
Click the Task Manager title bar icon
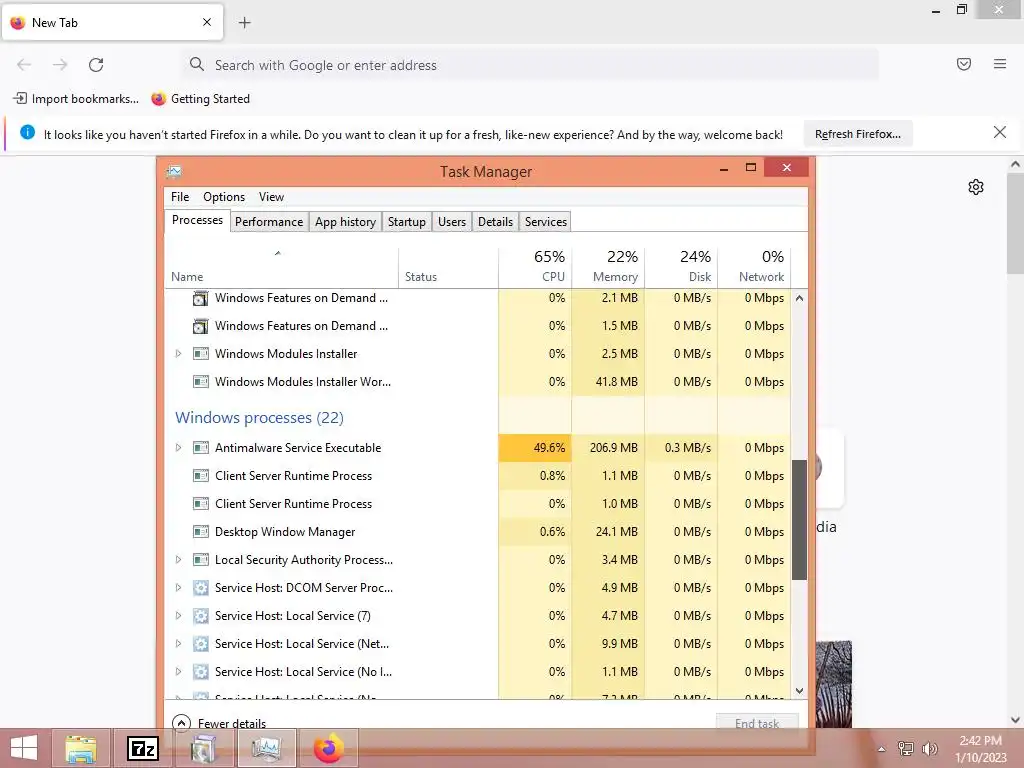(174, 172)
